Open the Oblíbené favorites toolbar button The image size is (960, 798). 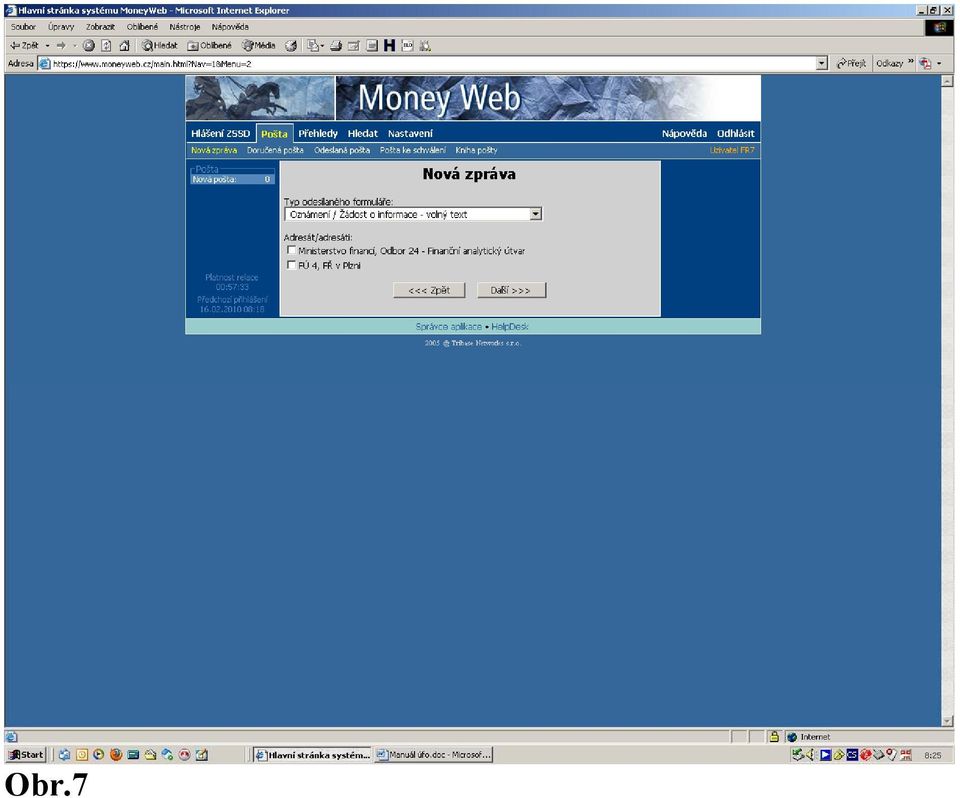click(209, 45)
